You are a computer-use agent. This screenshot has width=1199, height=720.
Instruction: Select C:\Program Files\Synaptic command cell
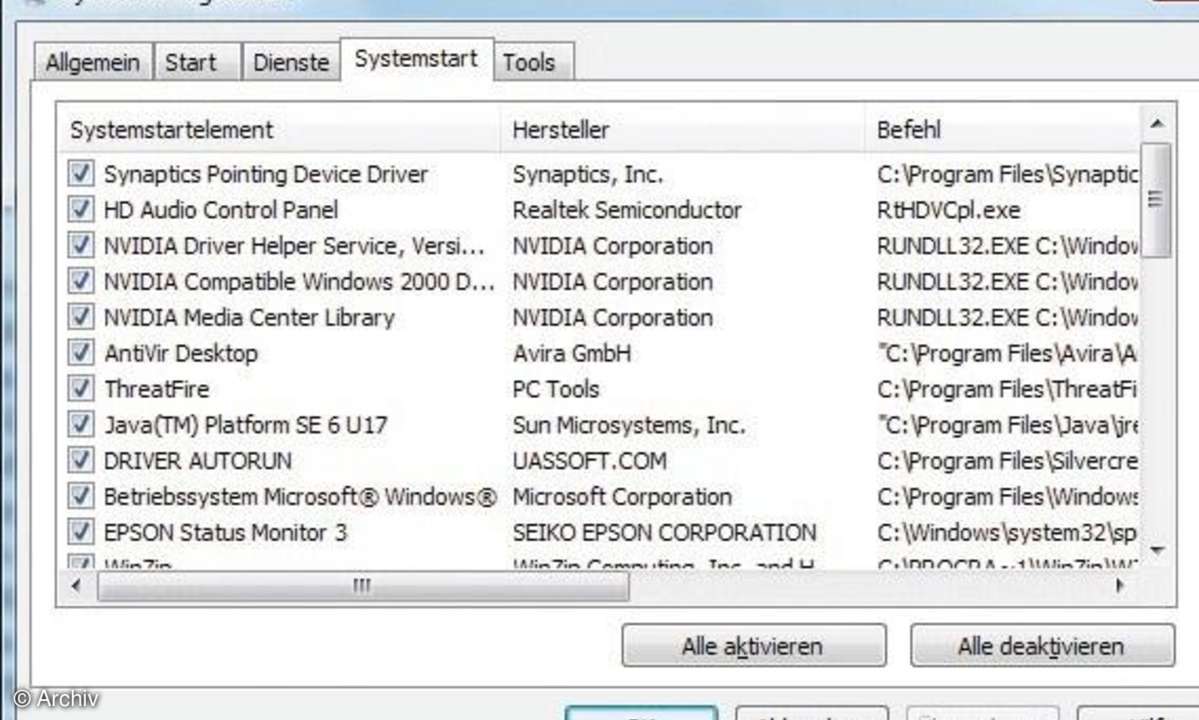[1007, 175]
